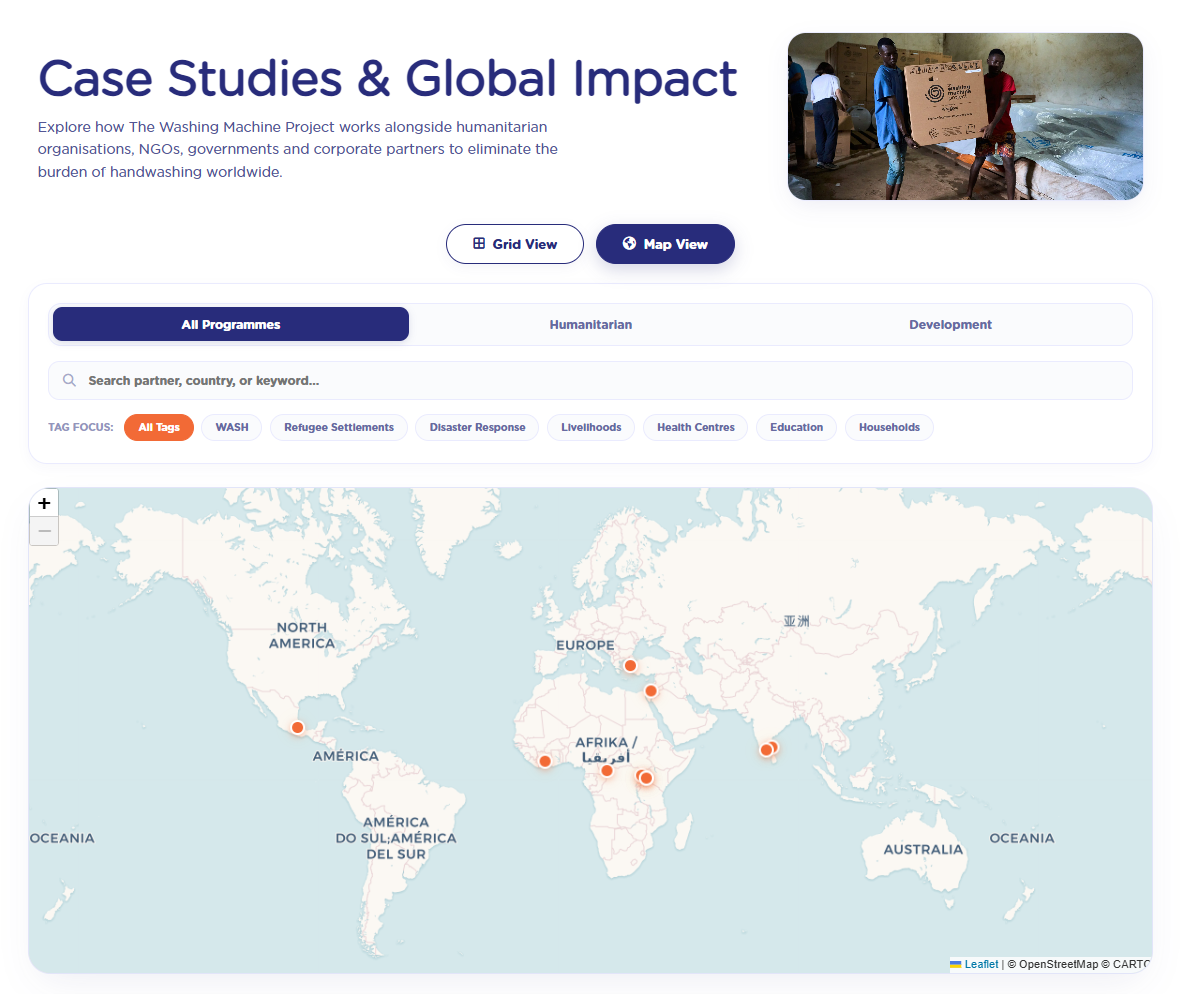Open the Central Africa marker near Cameroon
1180x994 pixels.
coord(607,771)
